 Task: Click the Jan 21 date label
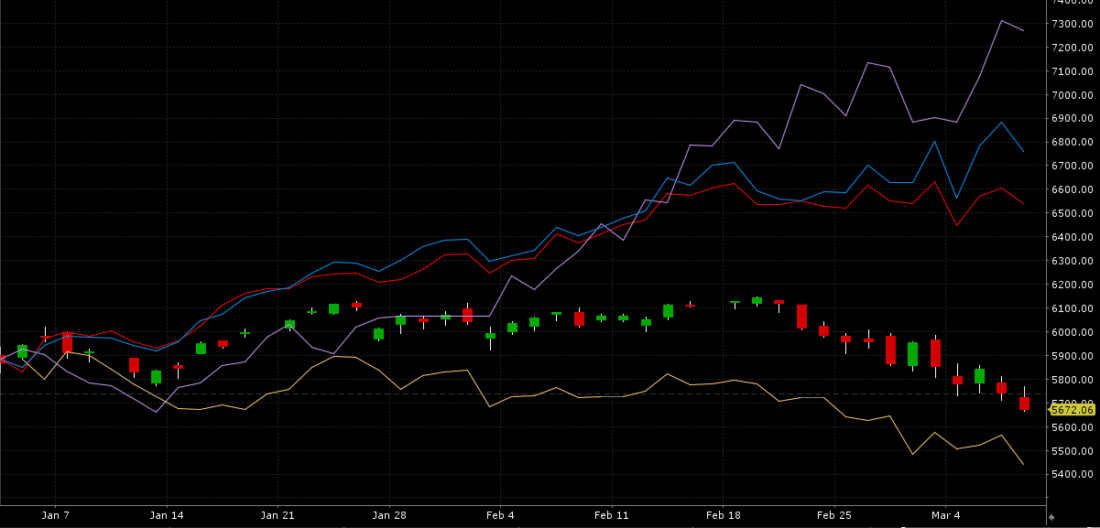[x=278, y=515]
